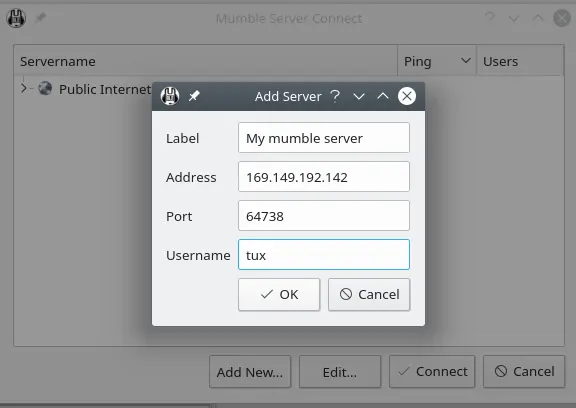Click the Mumble icon in Add Server title bar
576x408 pixels.
pos(170,96)
